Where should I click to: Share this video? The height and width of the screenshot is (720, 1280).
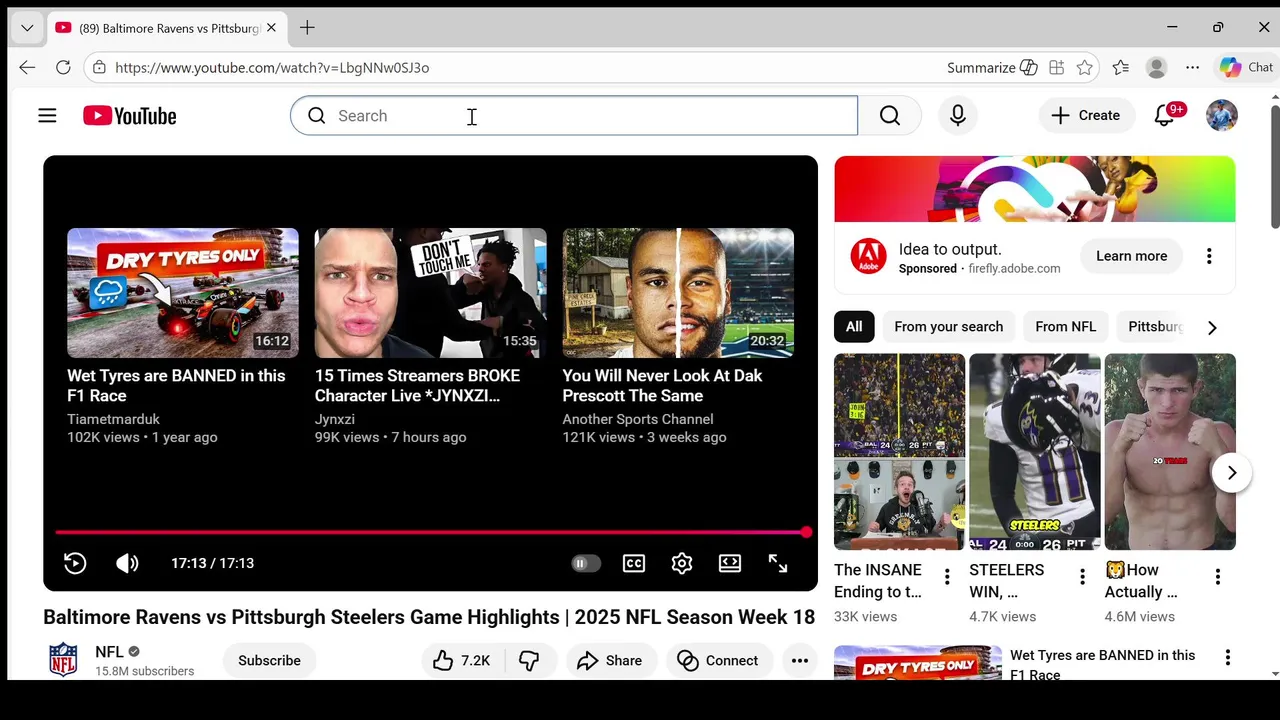click(610, 661)
